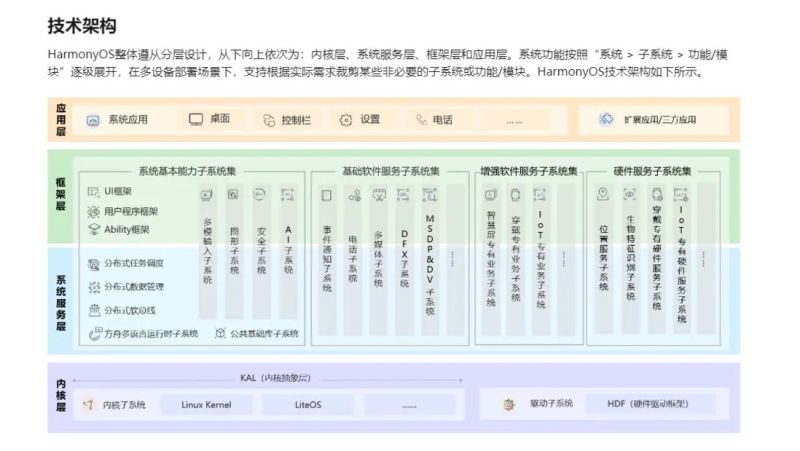Click icon above DFX子系统 column
This screenshot has width=800, height=451.
(x=403, y=195)
